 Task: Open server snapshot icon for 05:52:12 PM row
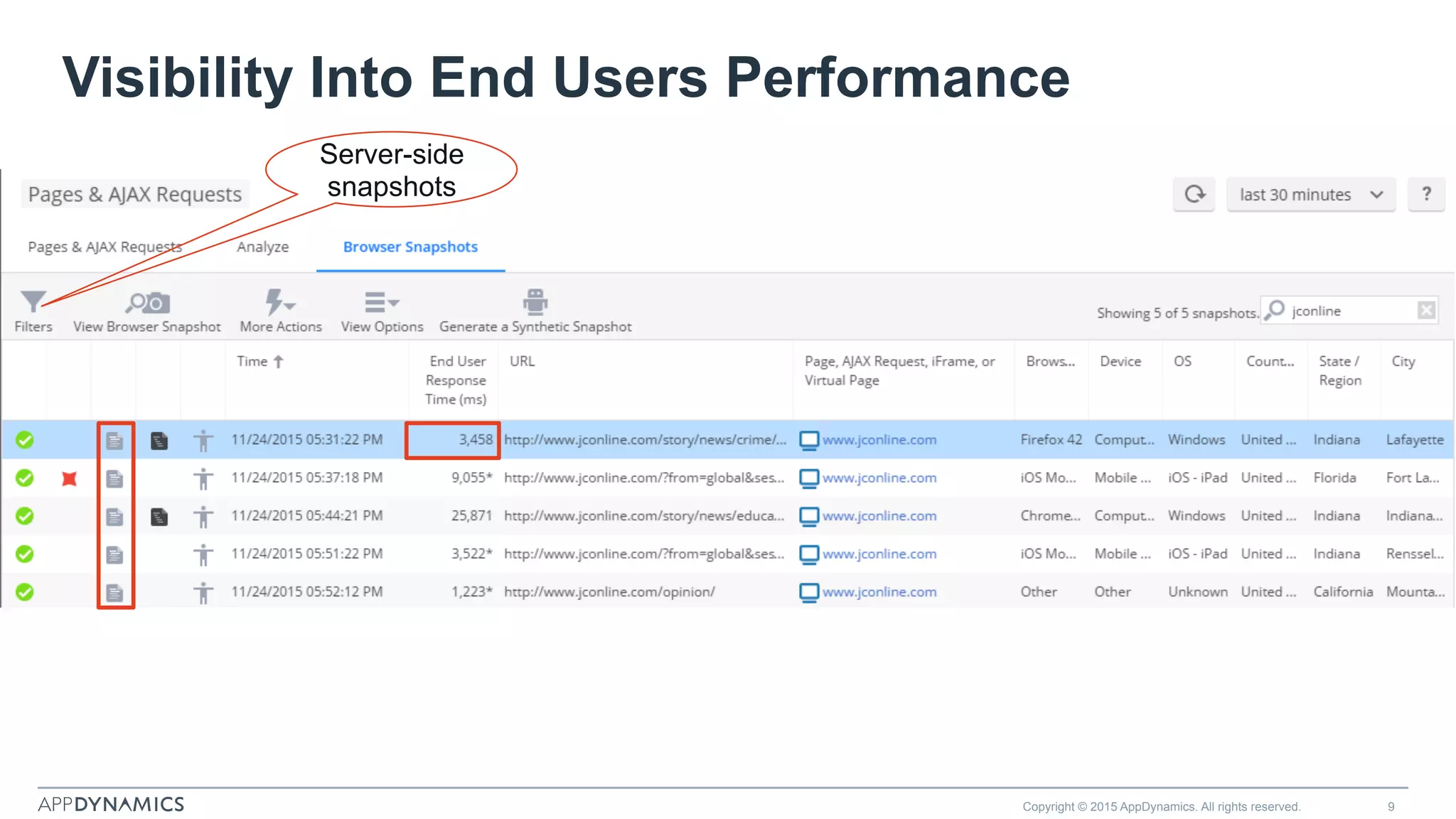(114, 592)
